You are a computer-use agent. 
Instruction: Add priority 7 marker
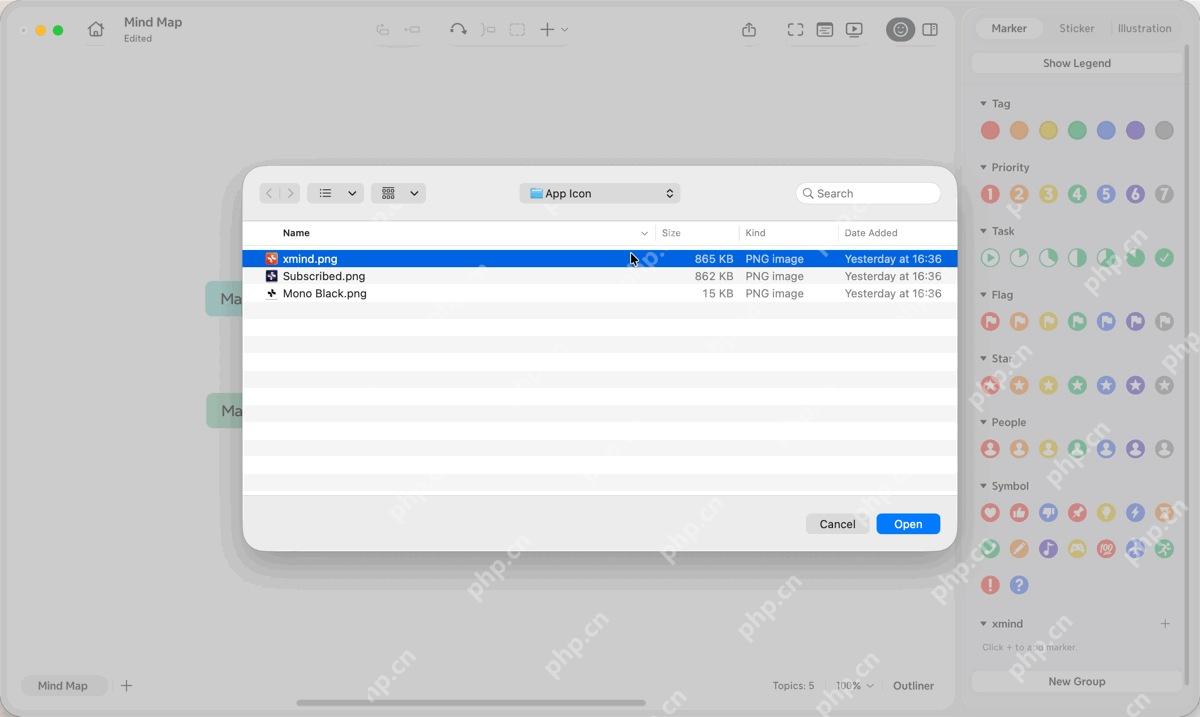1164,194
